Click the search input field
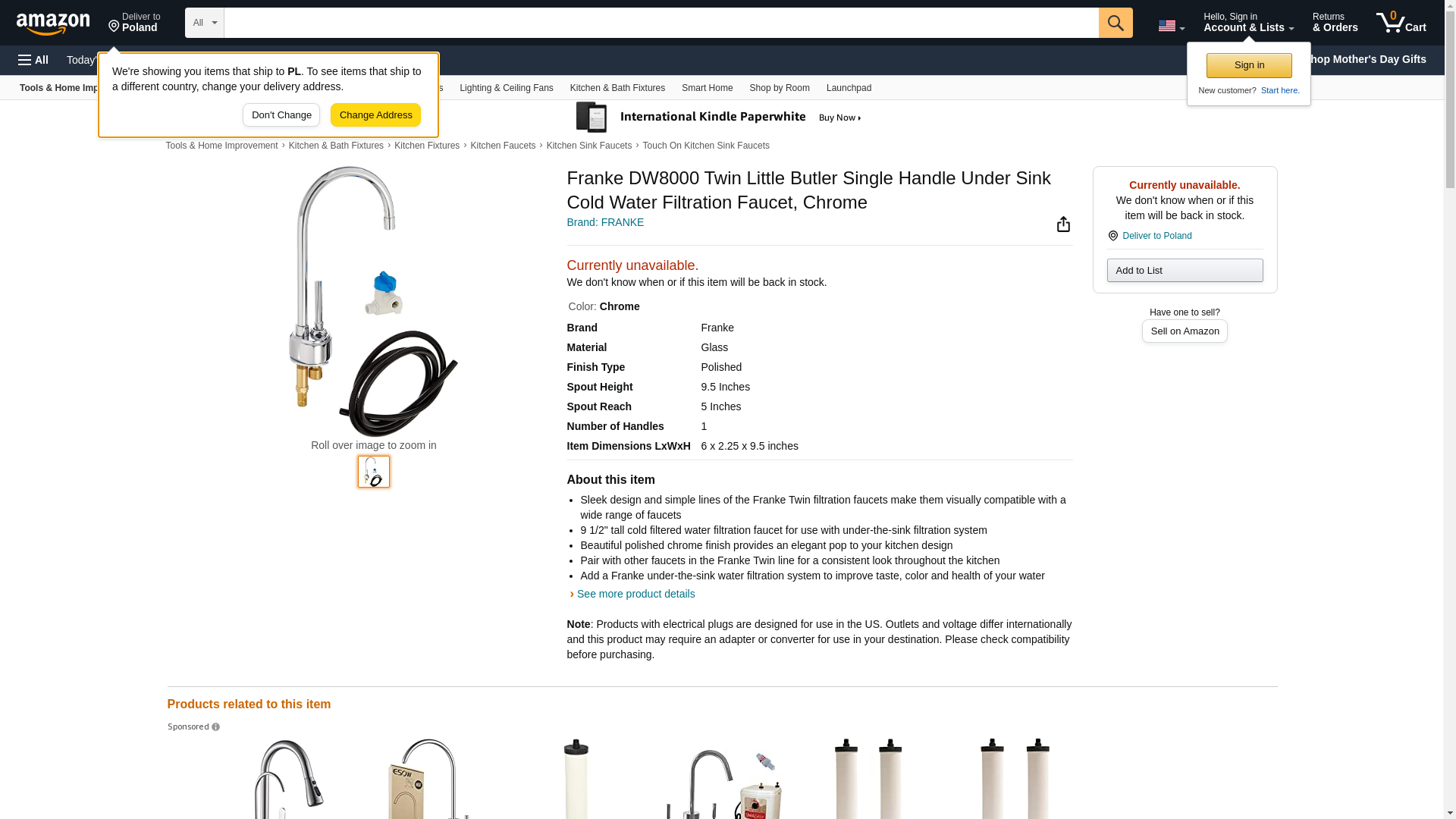Screen dimensions: 1456x819 tap(661, 23)
